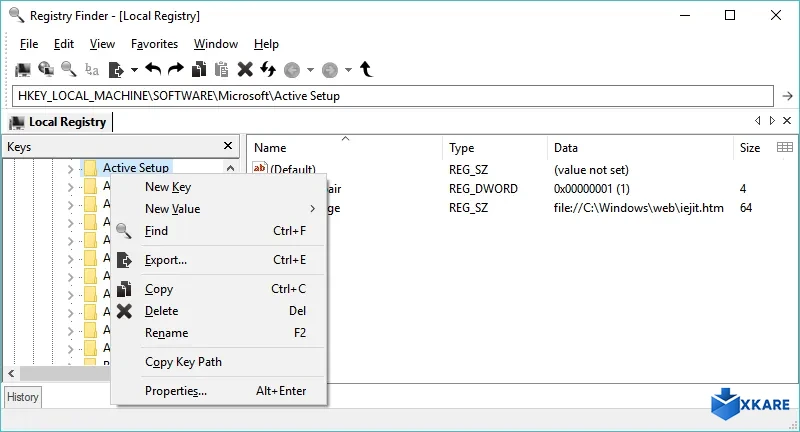Open the New Value submenu
Viewport: 800px width, 432px height.
[219, 209]
